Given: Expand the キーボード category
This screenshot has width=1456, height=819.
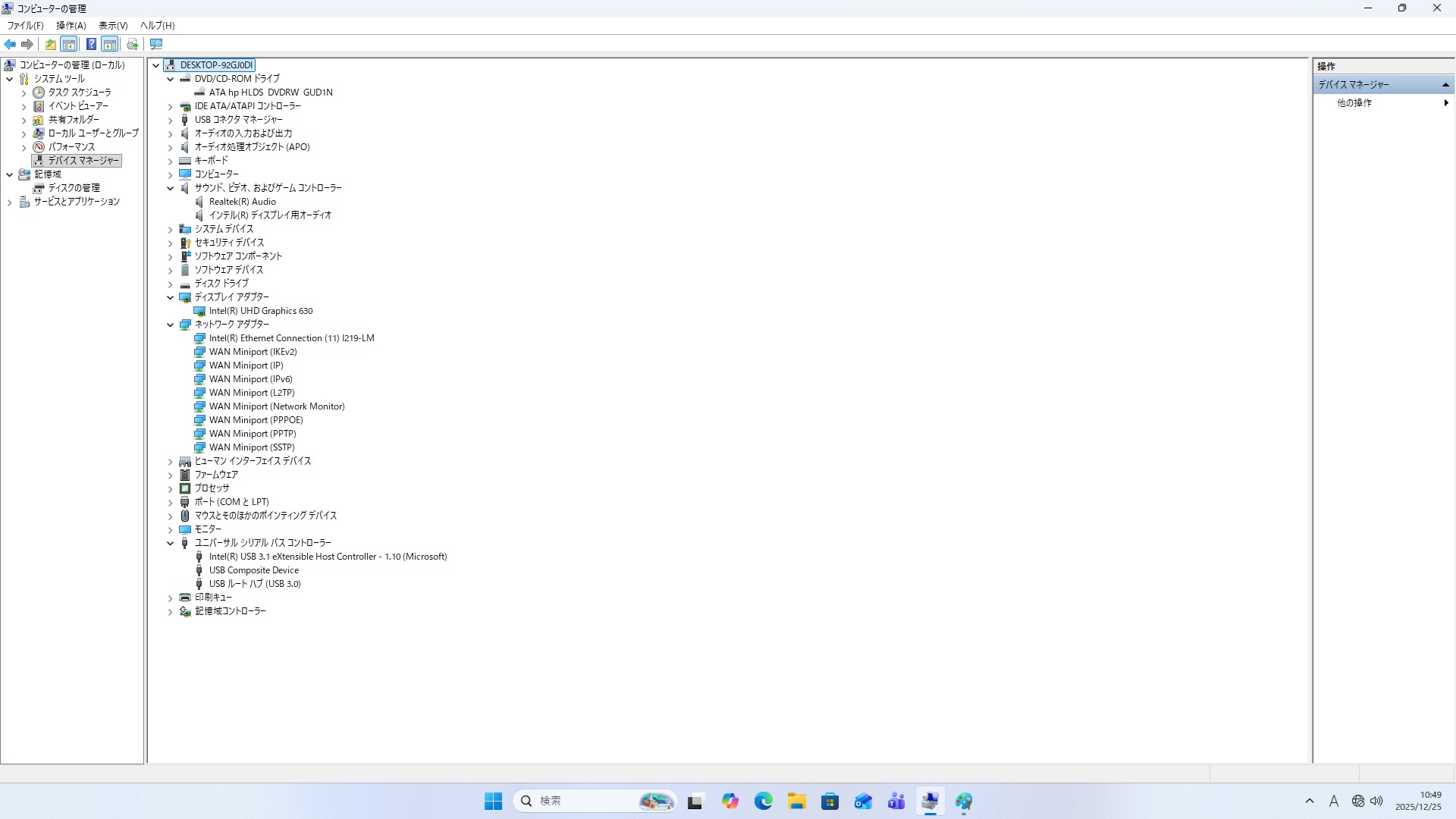Looking at the screenshot, I should [171, 162].
